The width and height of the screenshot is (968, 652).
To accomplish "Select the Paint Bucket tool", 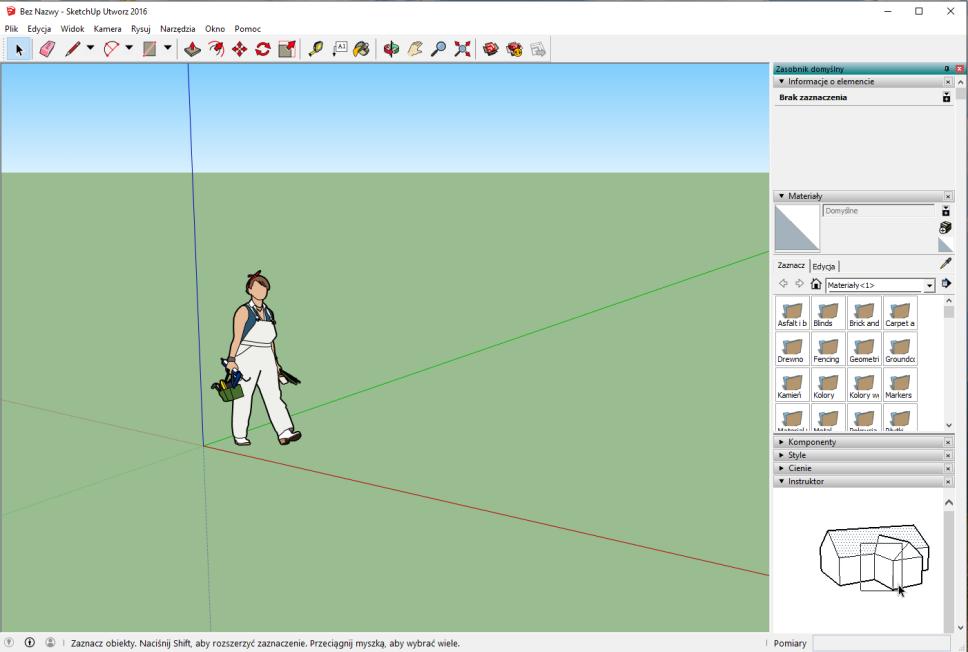I will pos(362,49).
